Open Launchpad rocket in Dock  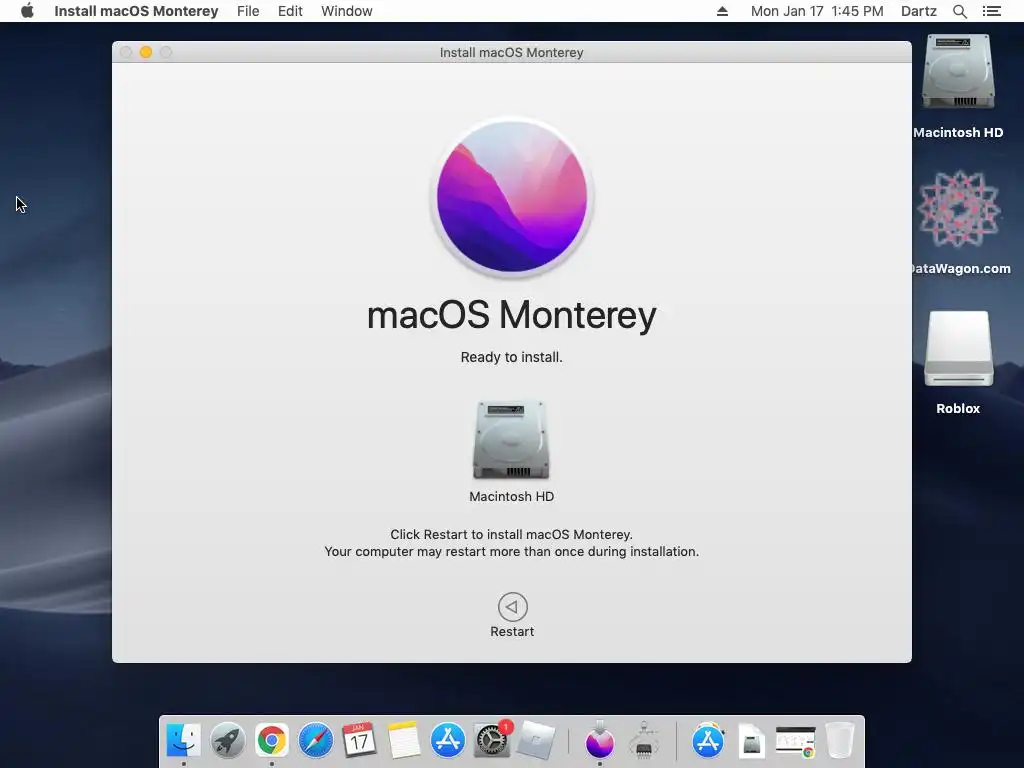click(x=228, y=741)
